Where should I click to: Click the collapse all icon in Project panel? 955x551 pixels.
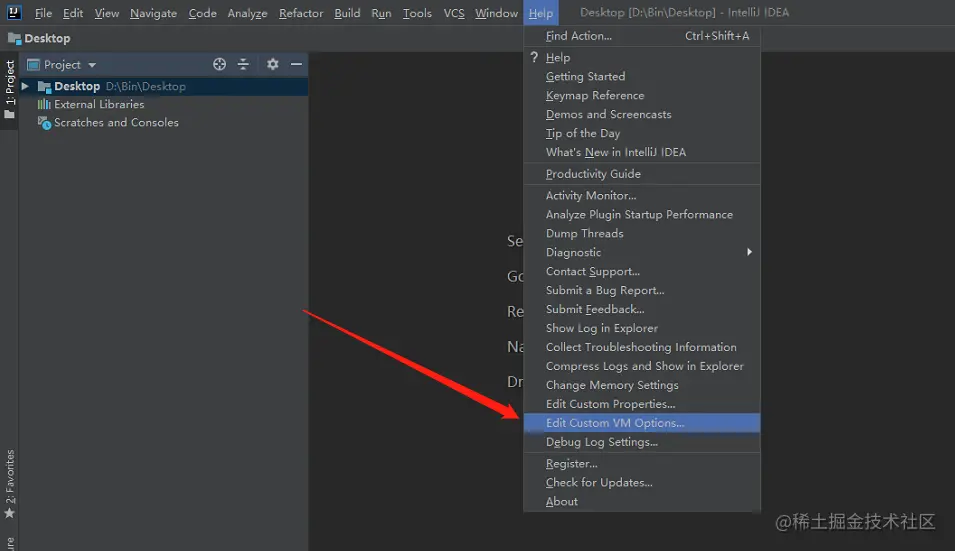pyautogui.click(x=243, y=64)
